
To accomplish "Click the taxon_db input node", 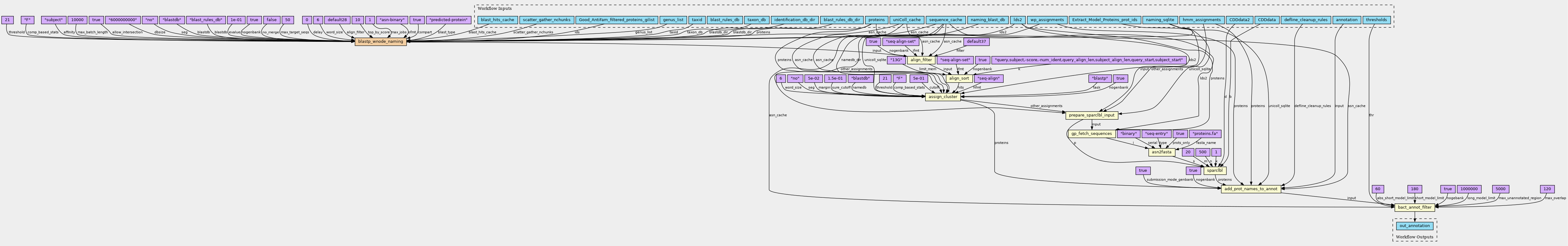I will pos(757,20).
